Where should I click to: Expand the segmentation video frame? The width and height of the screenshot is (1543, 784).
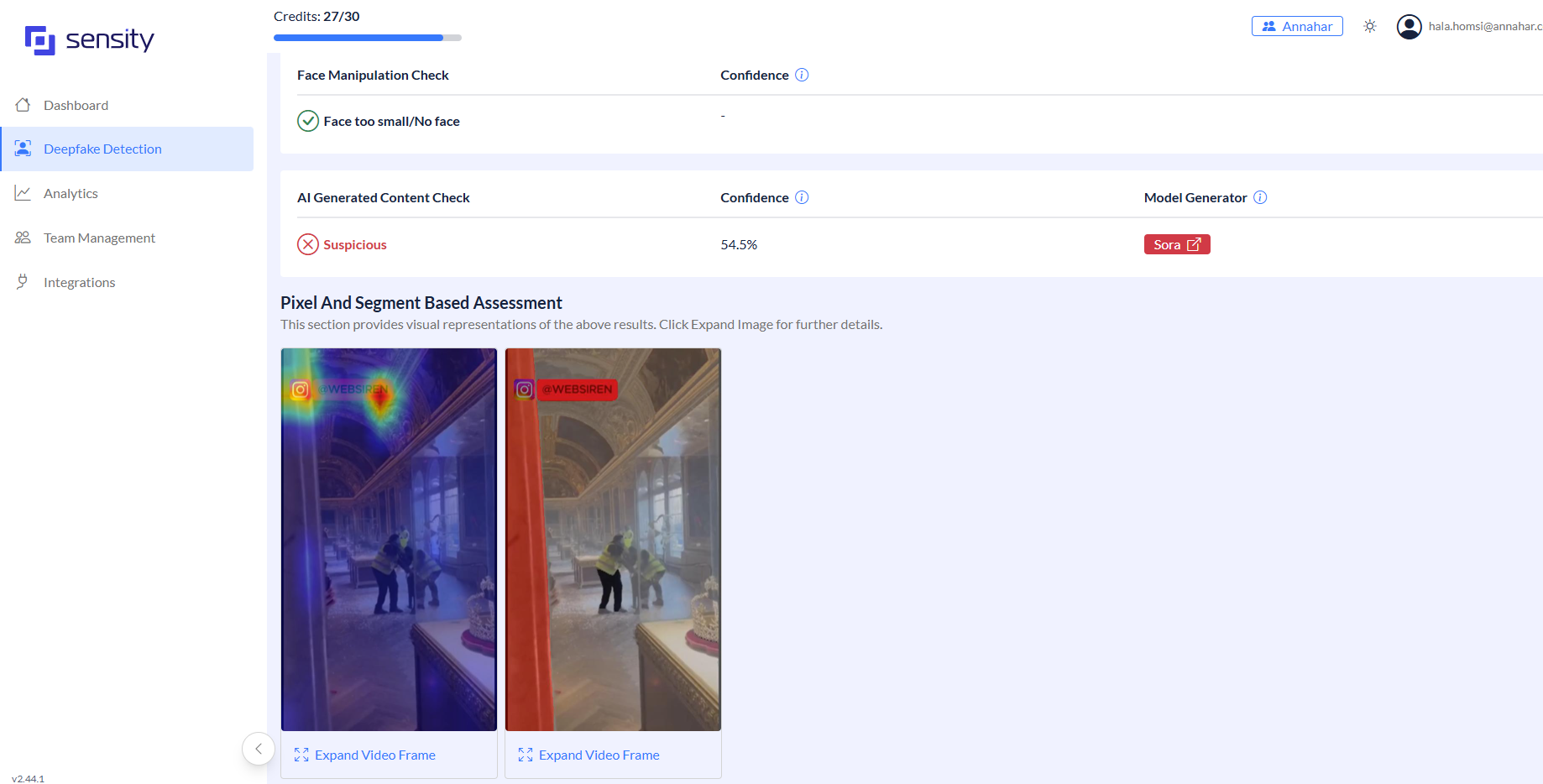pos(589,755)
